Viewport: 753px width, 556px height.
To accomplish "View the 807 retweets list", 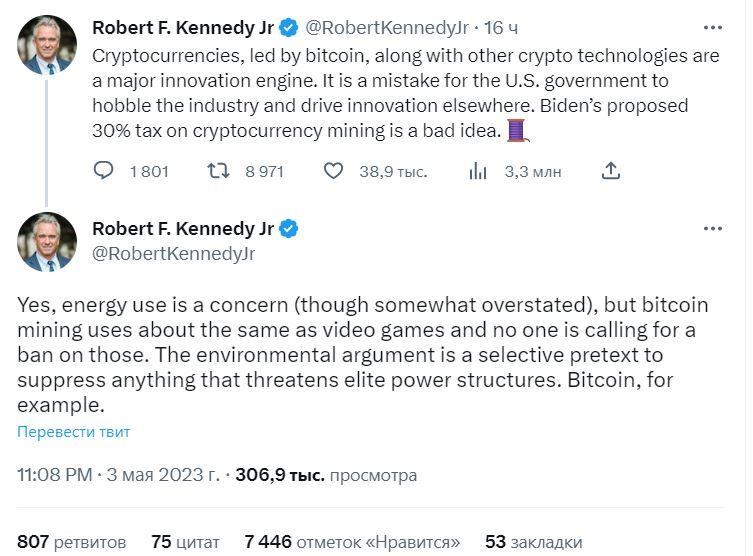I will 72,542.
